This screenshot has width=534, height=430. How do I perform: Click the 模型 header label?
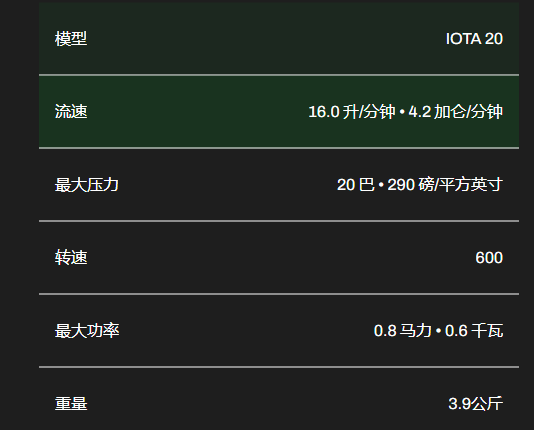pos(71,38)
